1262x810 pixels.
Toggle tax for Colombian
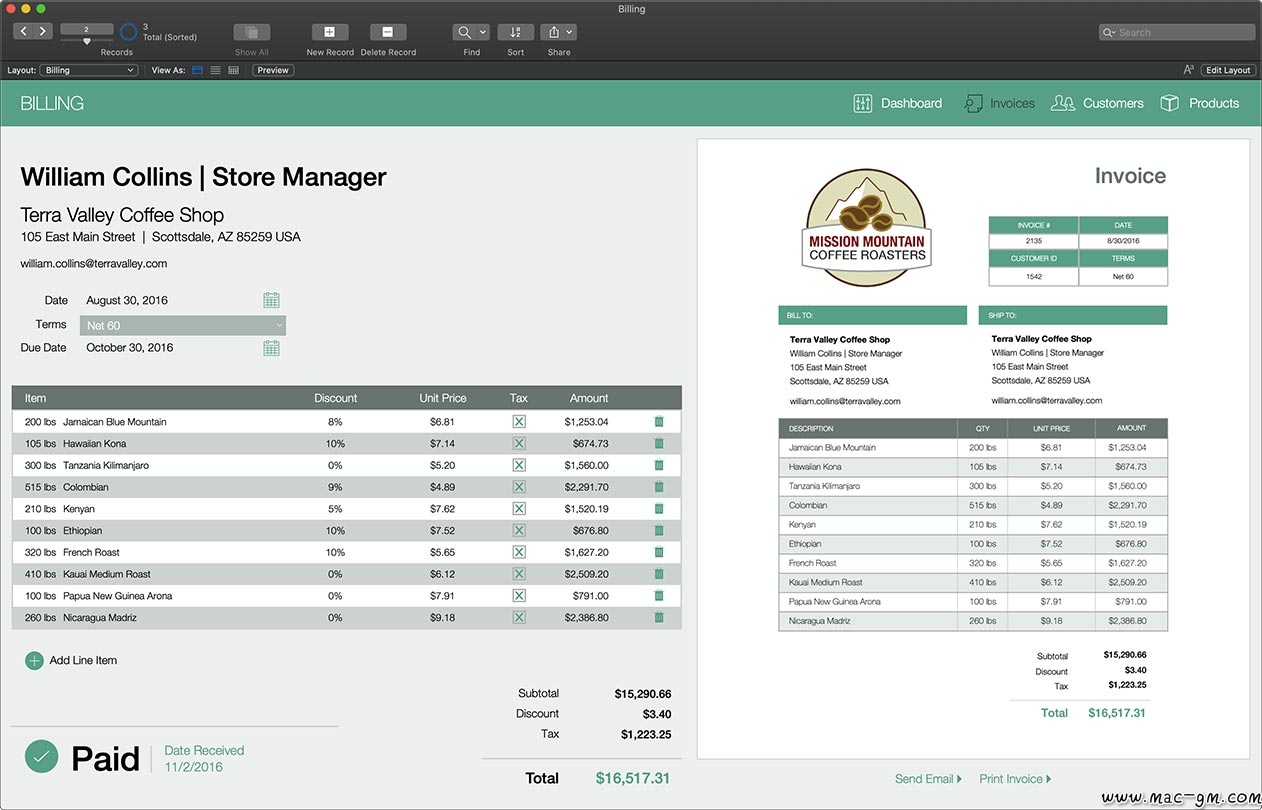[x=518, y=487]
